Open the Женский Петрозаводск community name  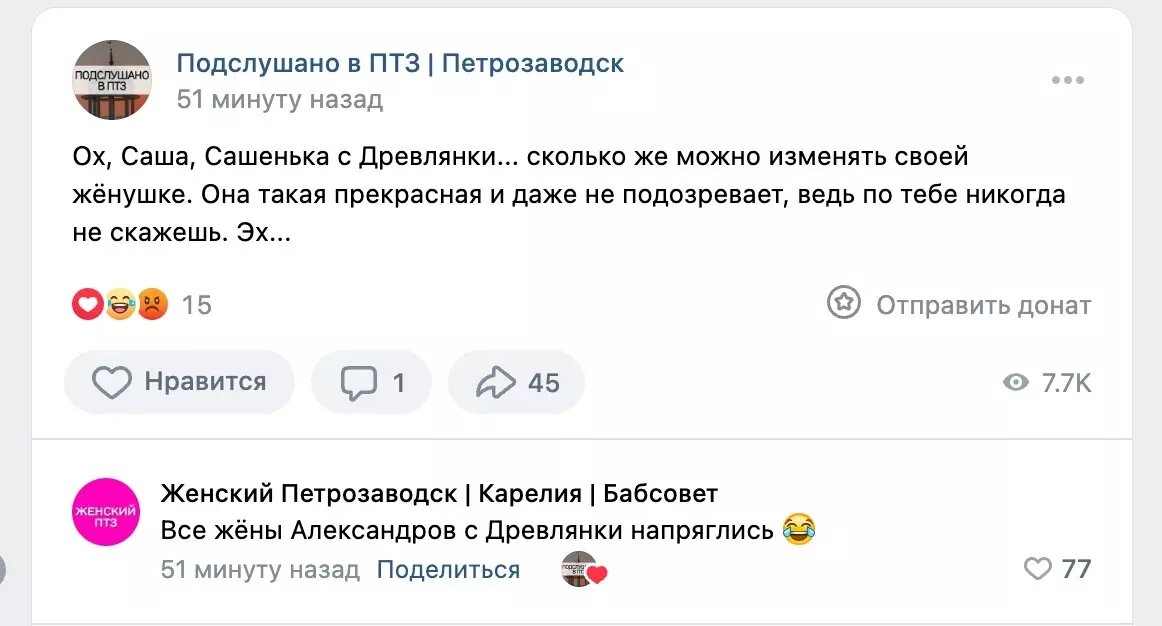tap(438, 492)
